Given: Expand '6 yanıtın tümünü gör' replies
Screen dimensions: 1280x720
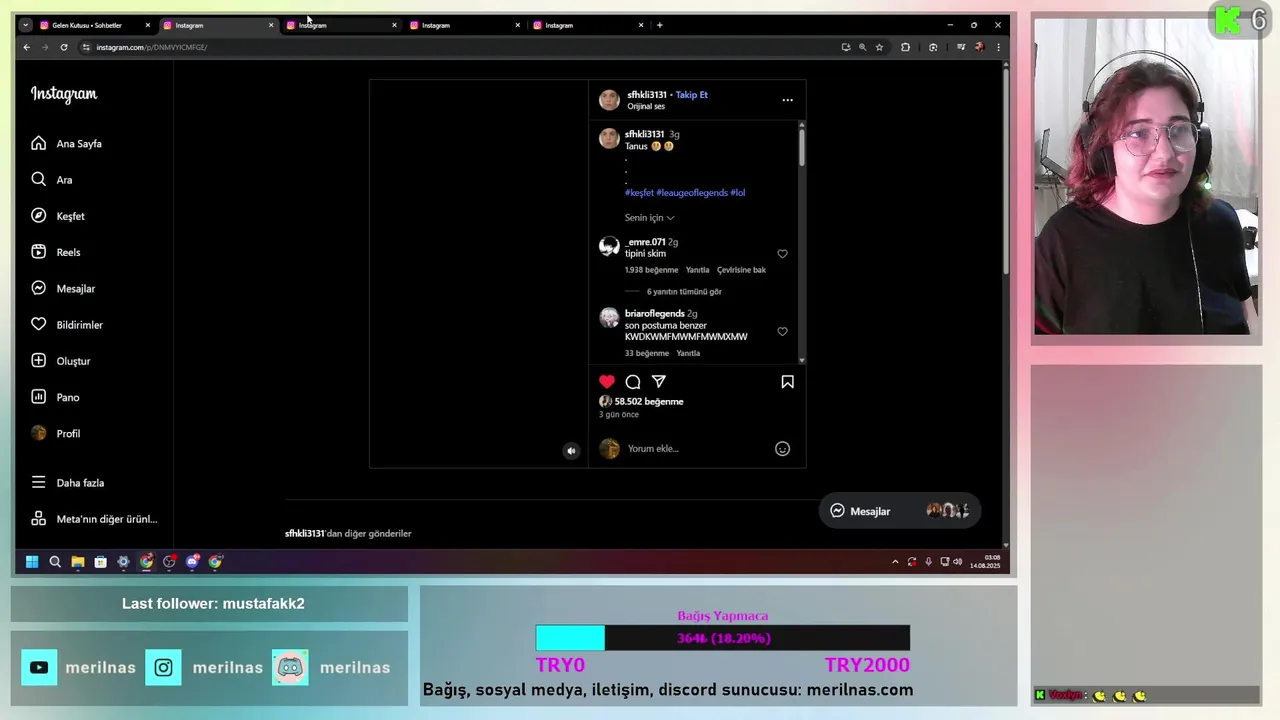Looking at the screenshot, I should tap(684, 292).
